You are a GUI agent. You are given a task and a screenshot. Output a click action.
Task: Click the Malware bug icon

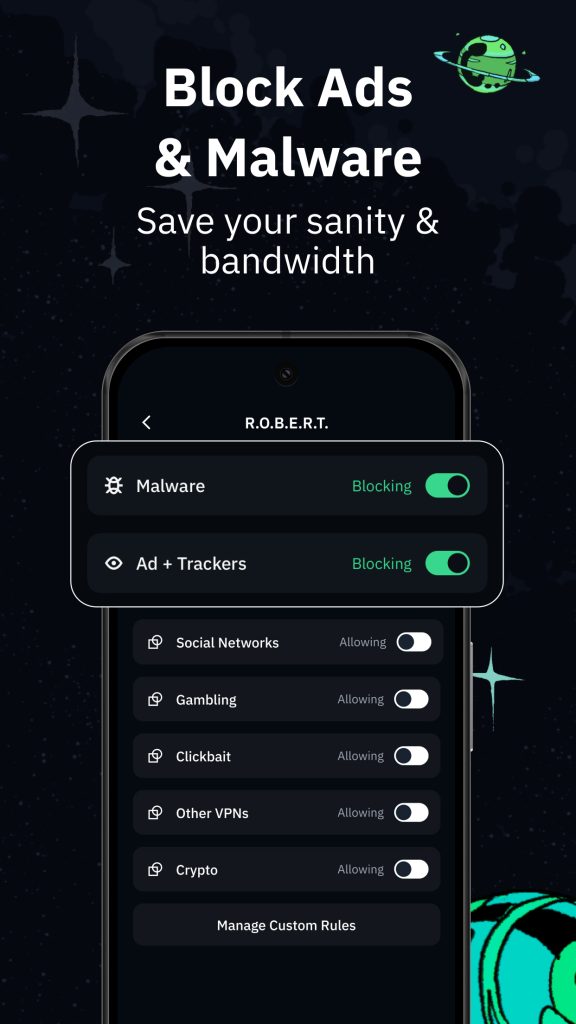[114, 485]
